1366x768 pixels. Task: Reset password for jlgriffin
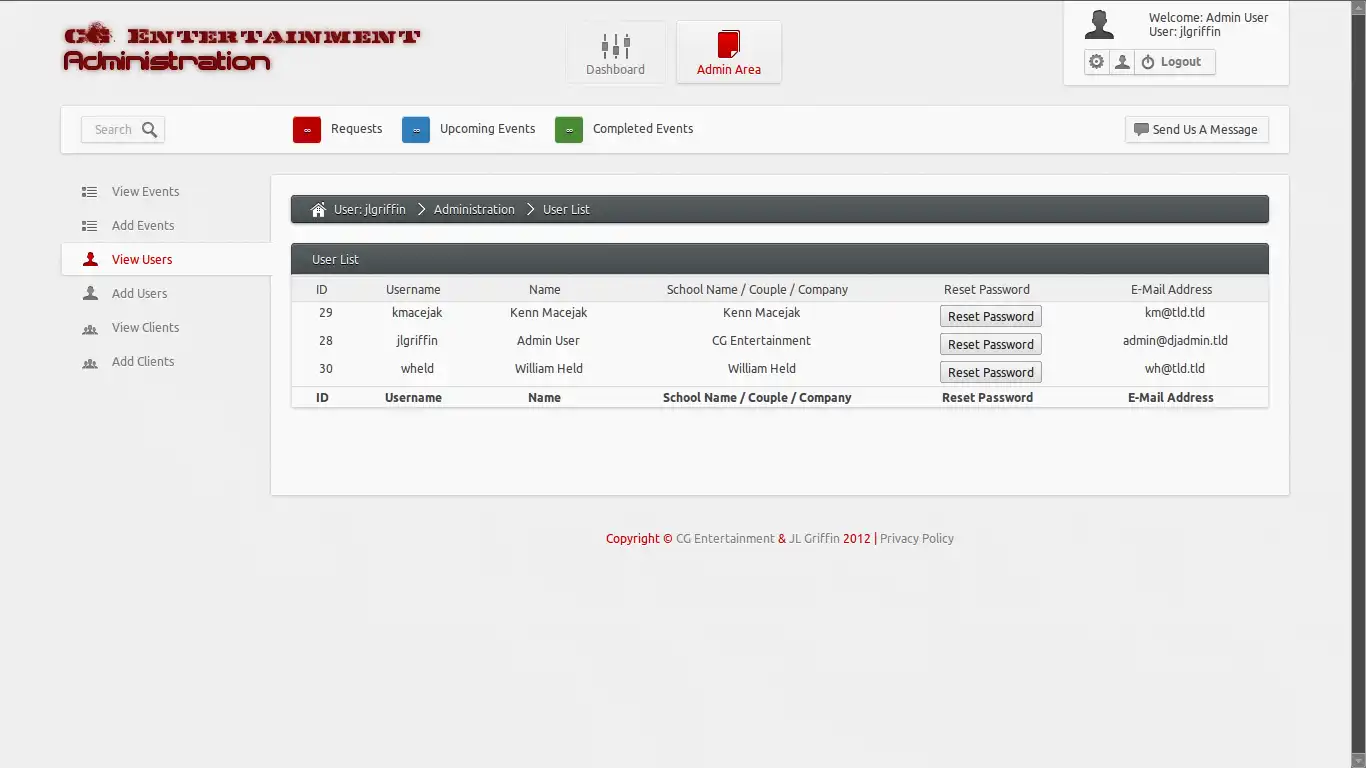991,344
